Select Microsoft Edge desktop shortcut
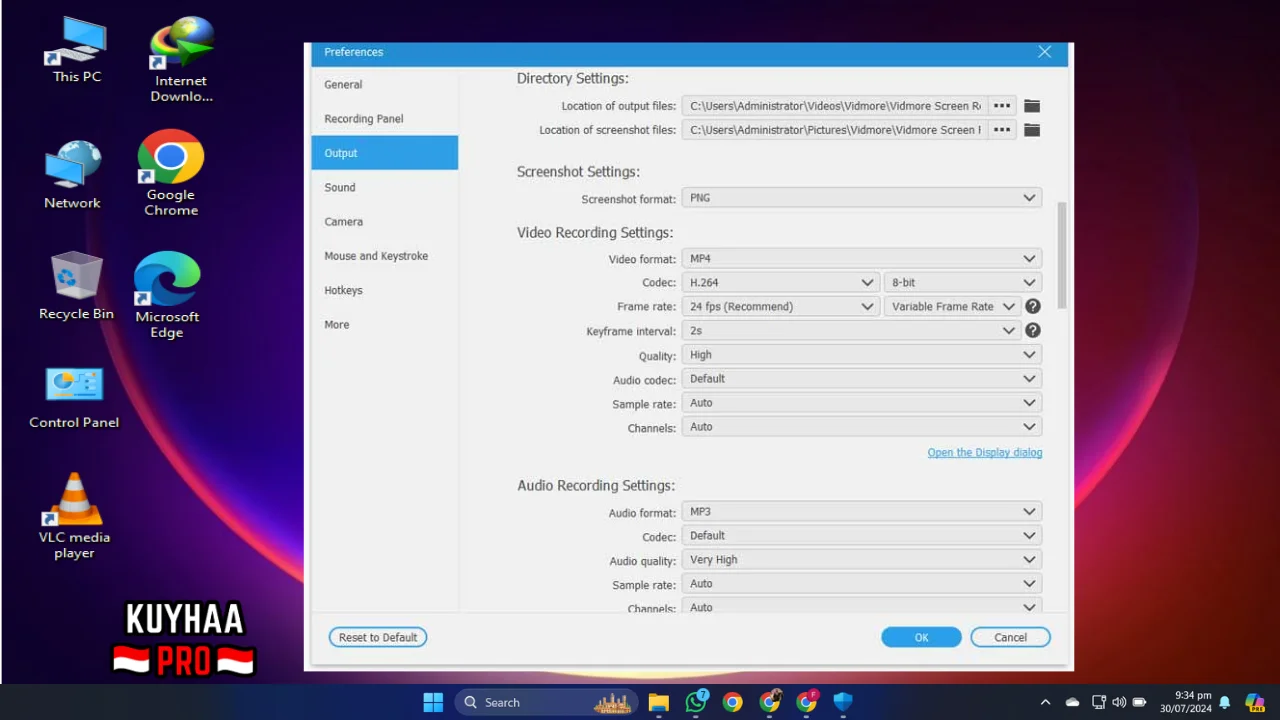 167,295
